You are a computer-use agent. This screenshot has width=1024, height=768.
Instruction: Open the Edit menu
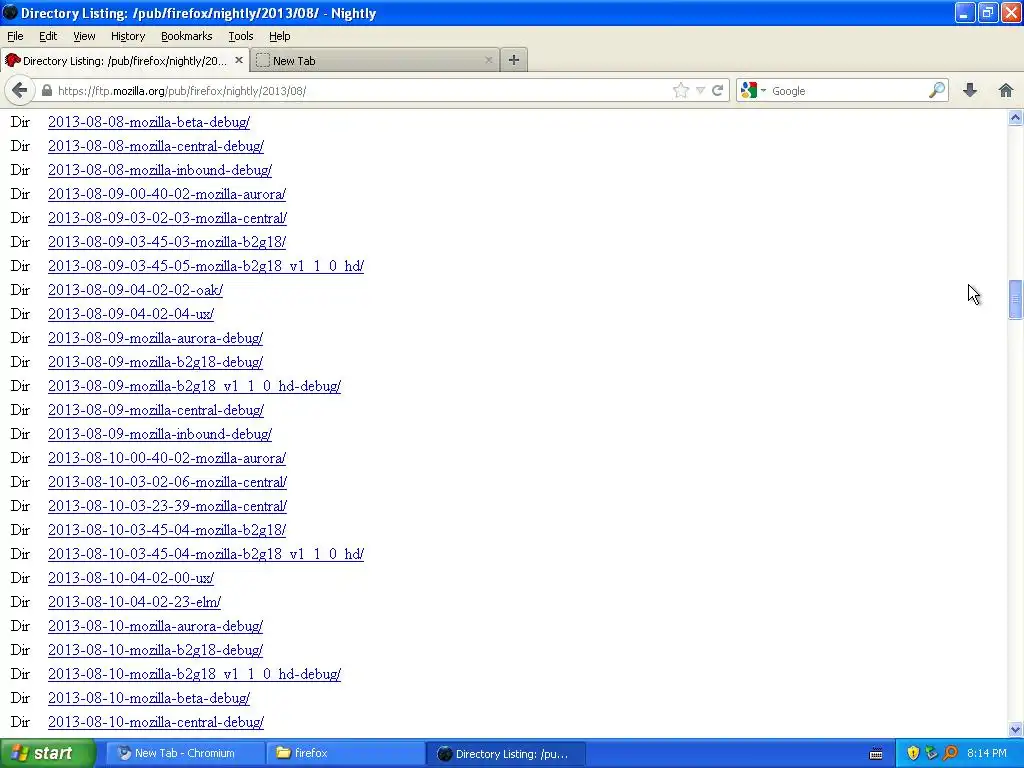click(x=48, y=36)
